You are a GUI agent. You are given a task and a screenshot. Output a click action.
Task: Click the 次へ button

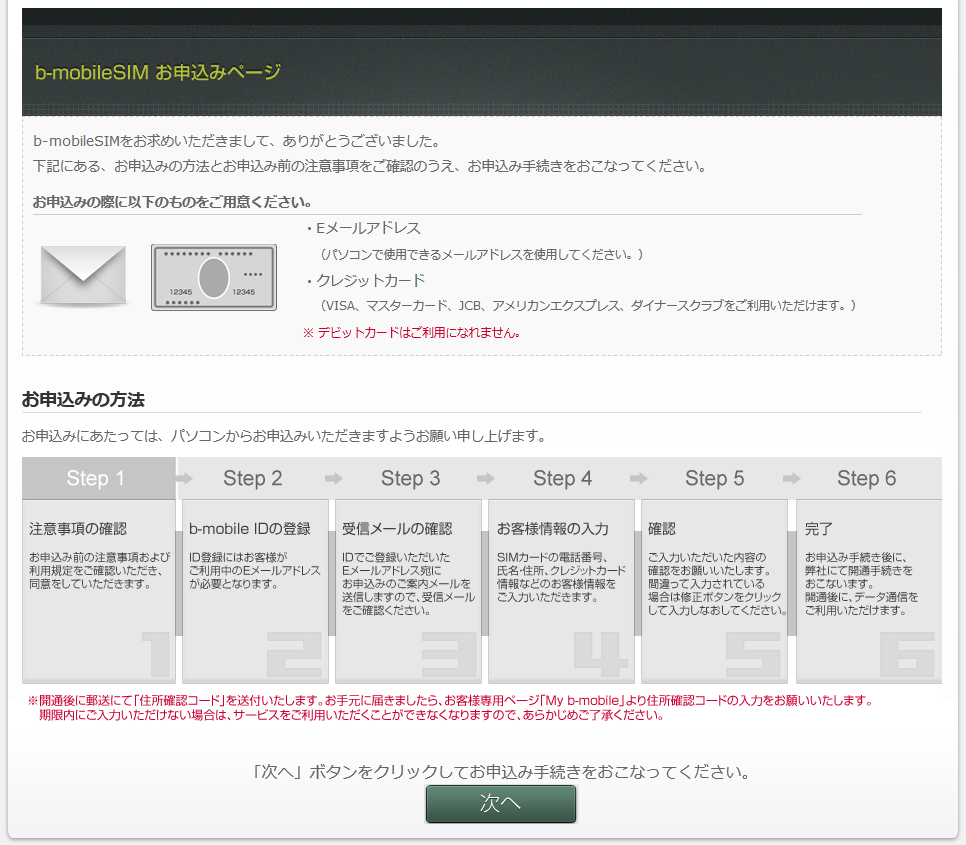point(500,803)
